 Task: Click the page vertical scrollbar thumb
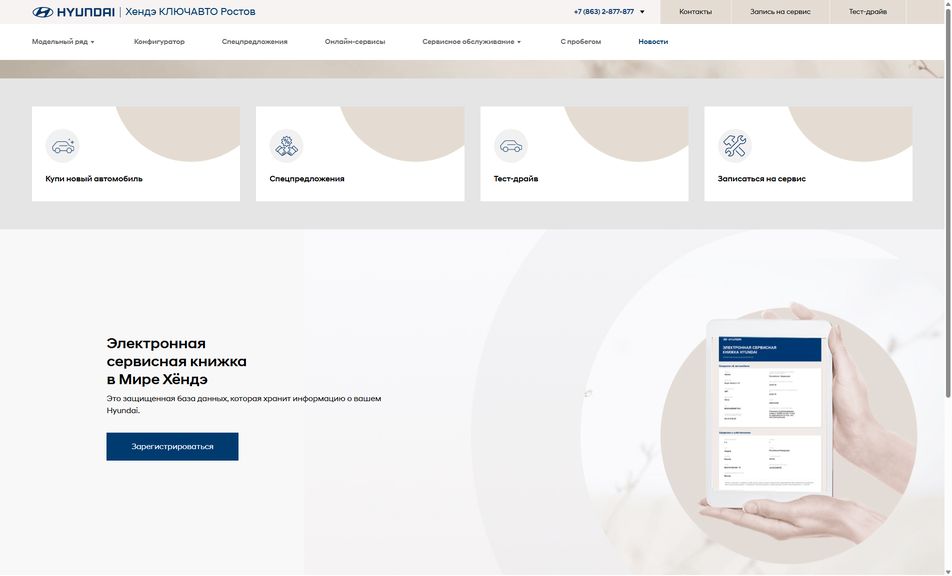point(948,203)
